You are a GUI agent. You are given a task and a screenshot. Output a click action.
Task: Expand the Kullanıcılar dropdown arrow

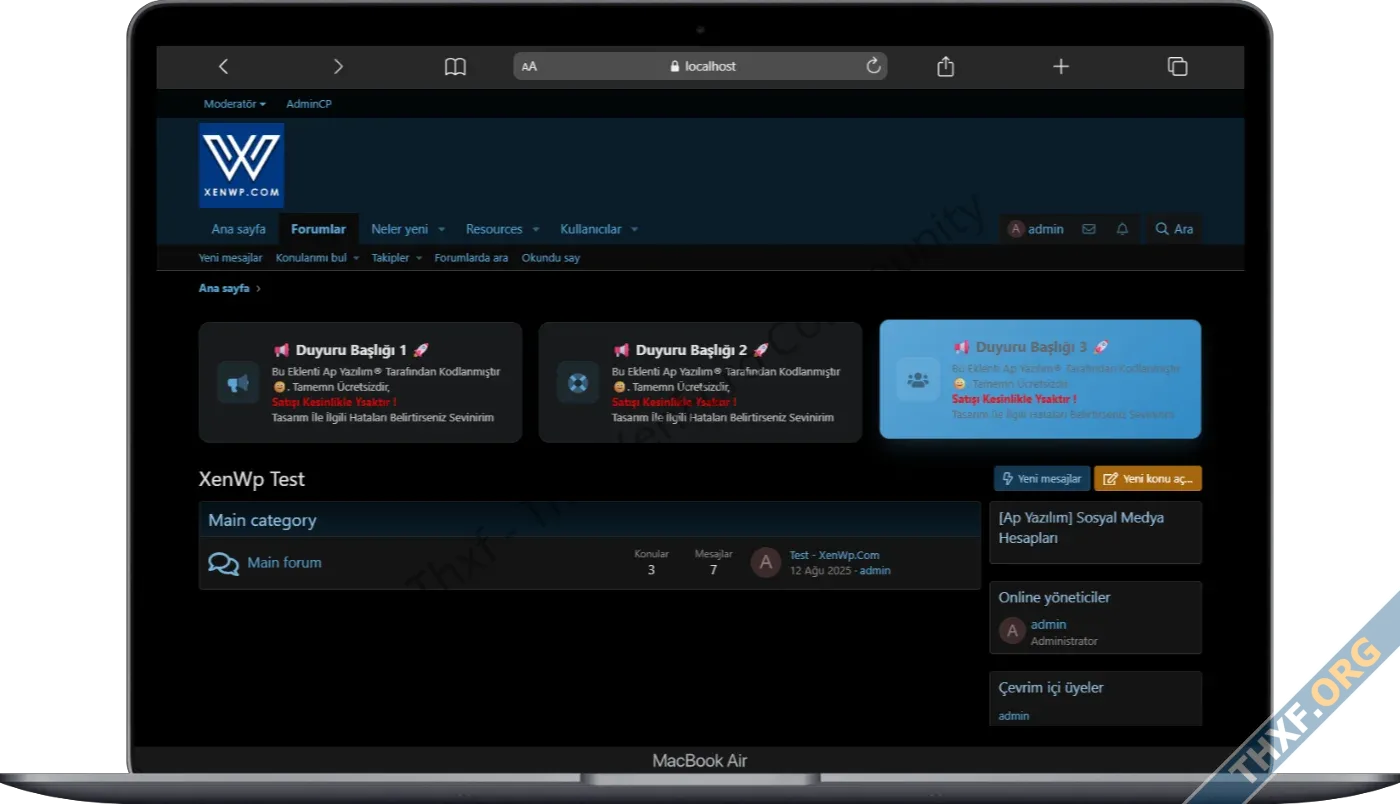pos(634,230)
